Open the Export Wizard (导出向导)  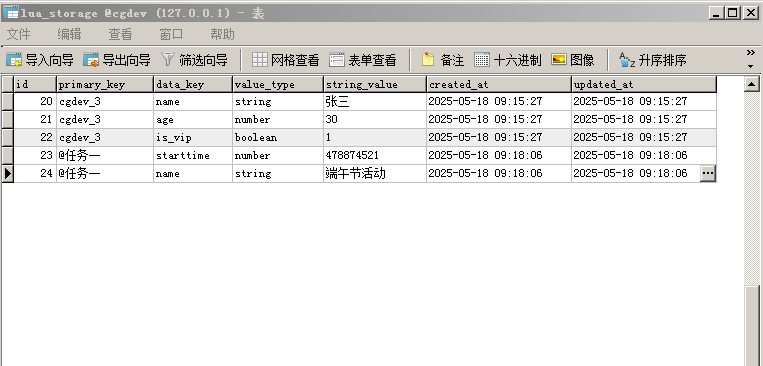(x=117, y=60)
